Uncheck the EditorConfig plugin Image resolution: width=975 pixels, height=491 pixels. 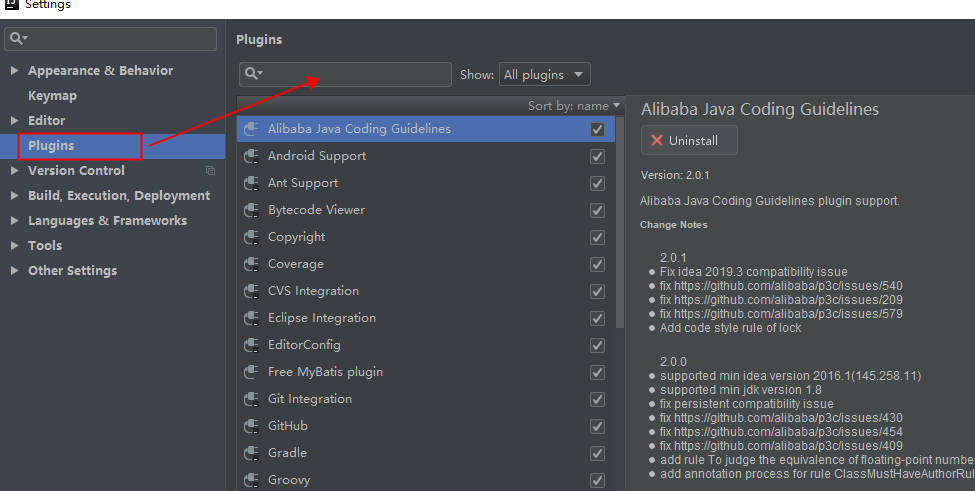click(x=597, y=345)
